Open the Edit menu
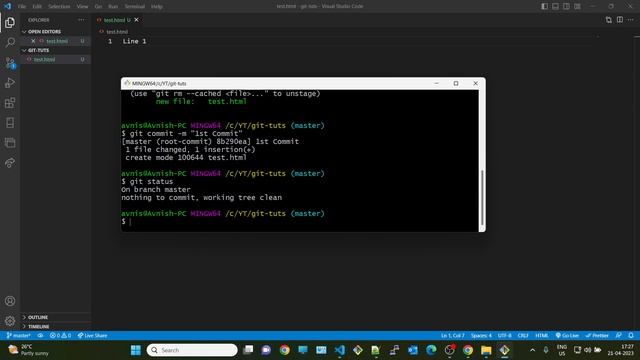This screenshot has height=360, width=640. [x=37, y=7]
